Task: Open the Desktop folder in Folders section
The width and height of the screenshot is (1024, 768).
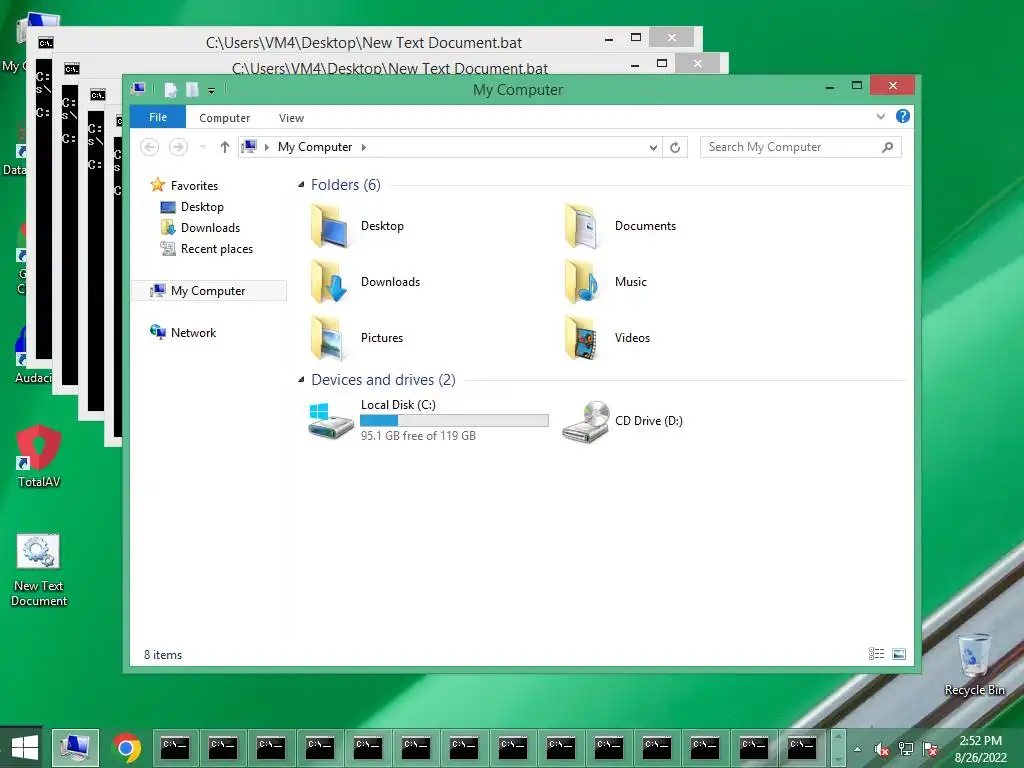Action: 330,226
